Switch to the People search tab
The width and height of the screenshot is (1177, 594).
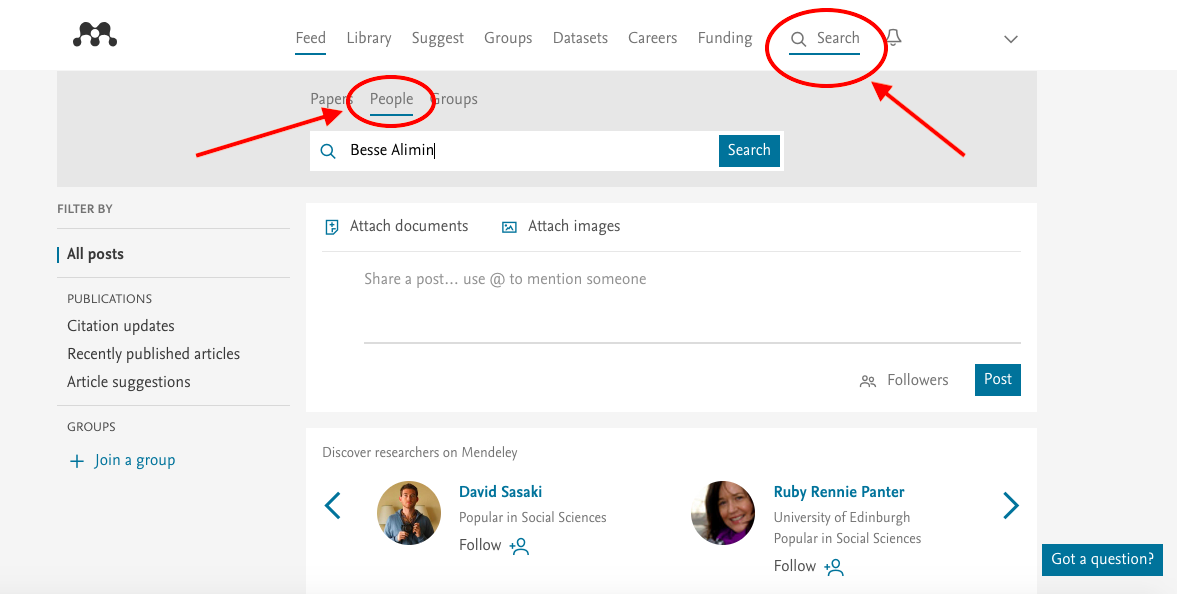coord(391,99)
